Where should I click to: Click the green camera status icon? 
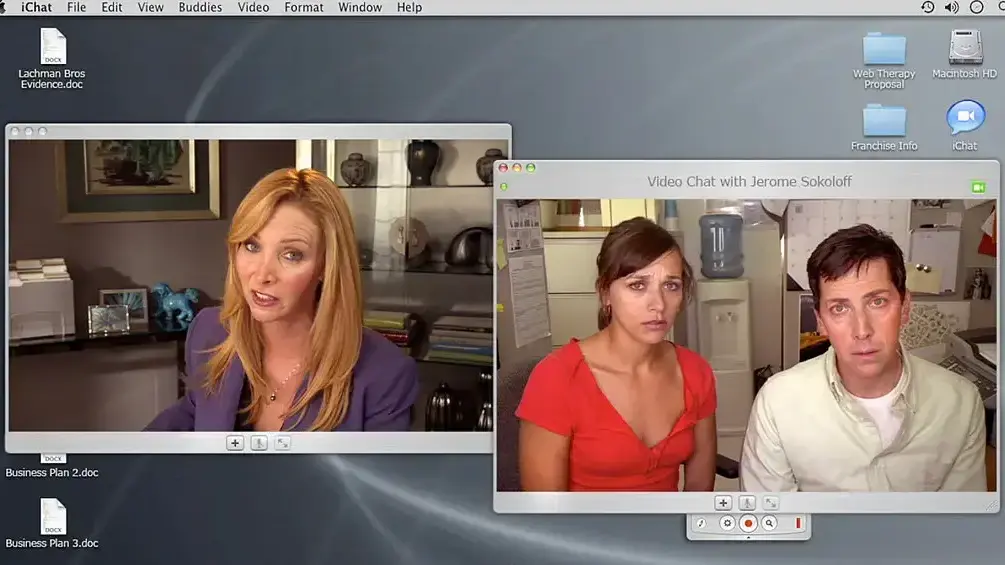point(979,187)
